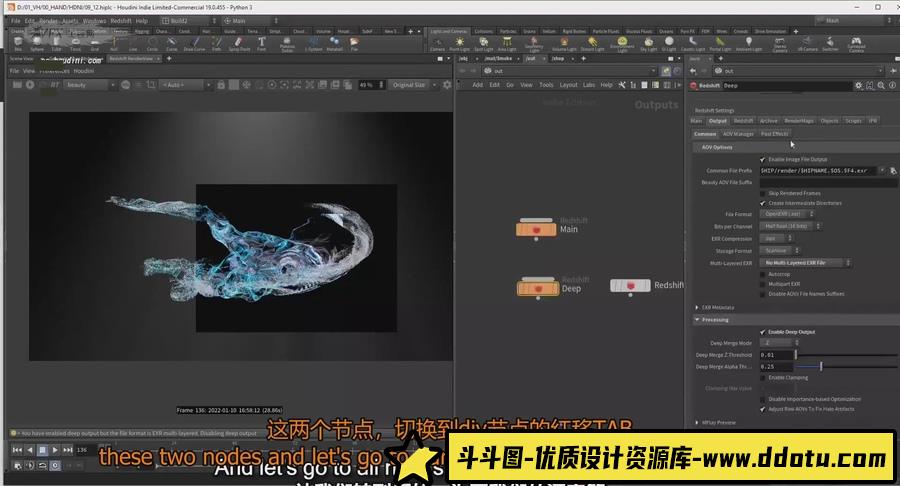The image size is (900, 486).
Task: Toggle Create Intermediate Directories checkbox
Action: [763, 203]
